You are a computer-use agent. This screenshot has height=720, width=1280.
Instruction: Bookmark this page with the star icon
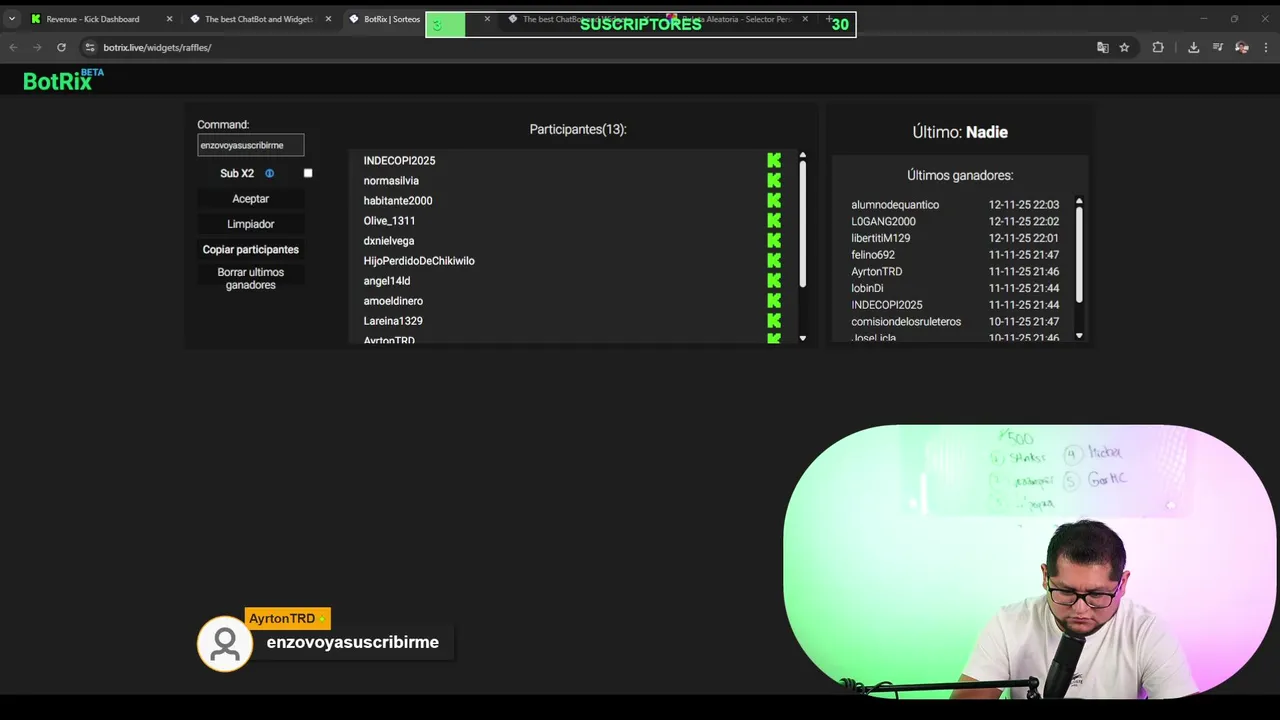point(1124,47)
